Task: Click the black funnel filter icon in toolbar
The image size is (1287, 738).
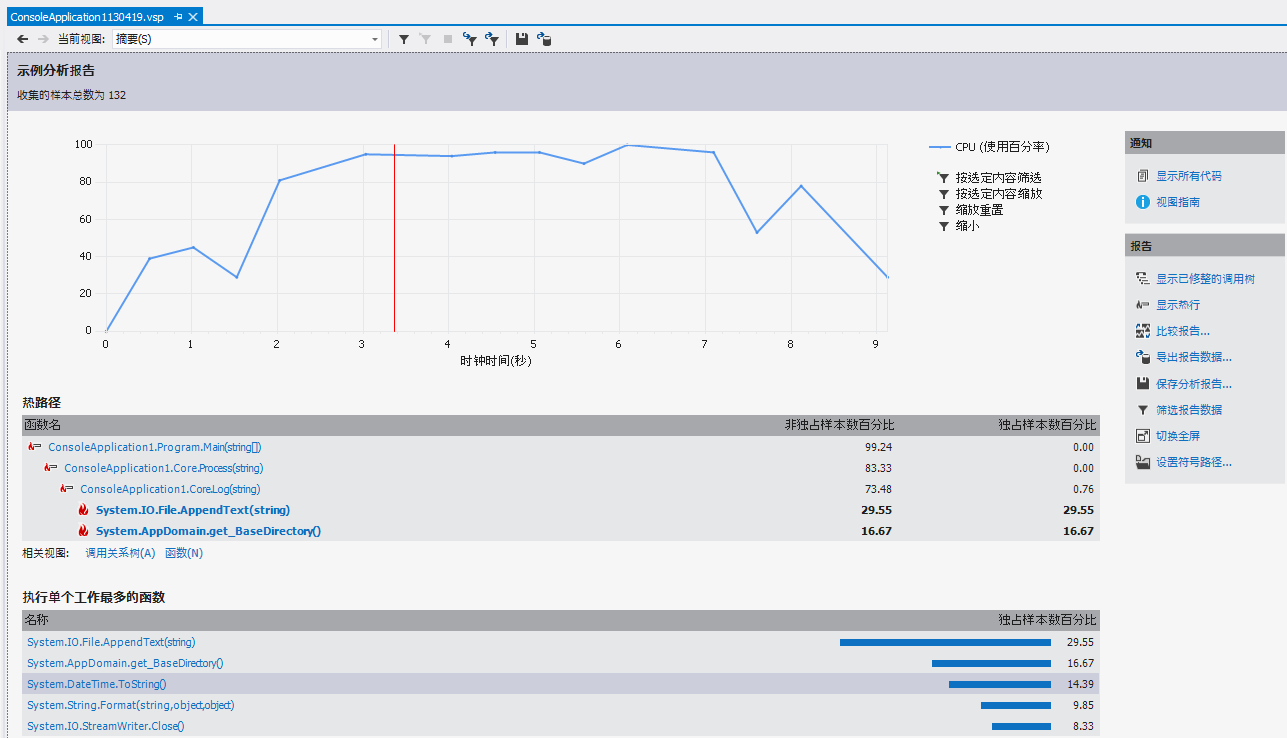Action: (x=404, y=39)
